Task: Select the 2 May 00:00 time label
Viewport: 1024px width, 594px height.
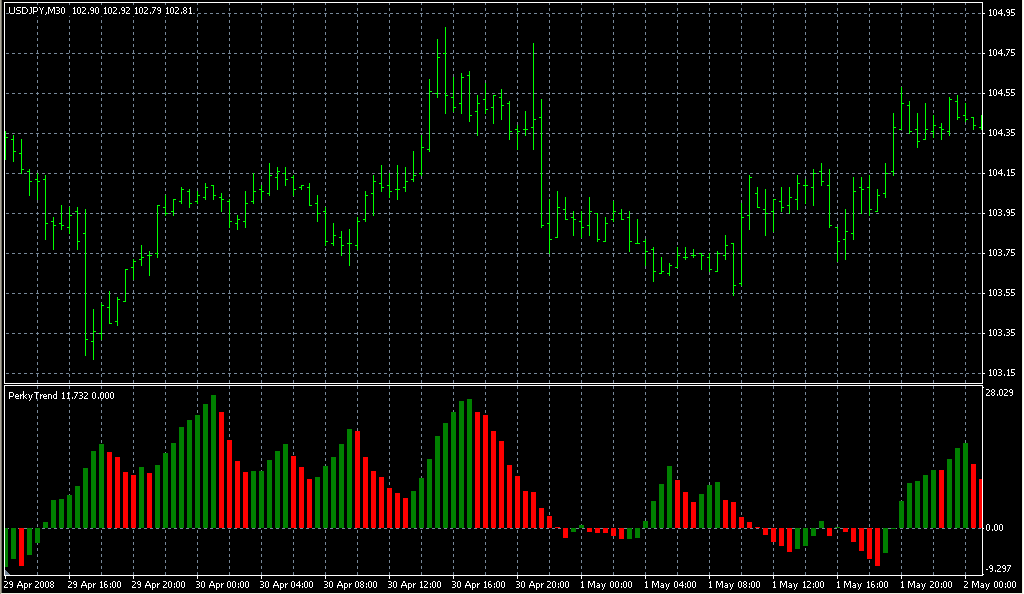Action: [x=990, y=584]
